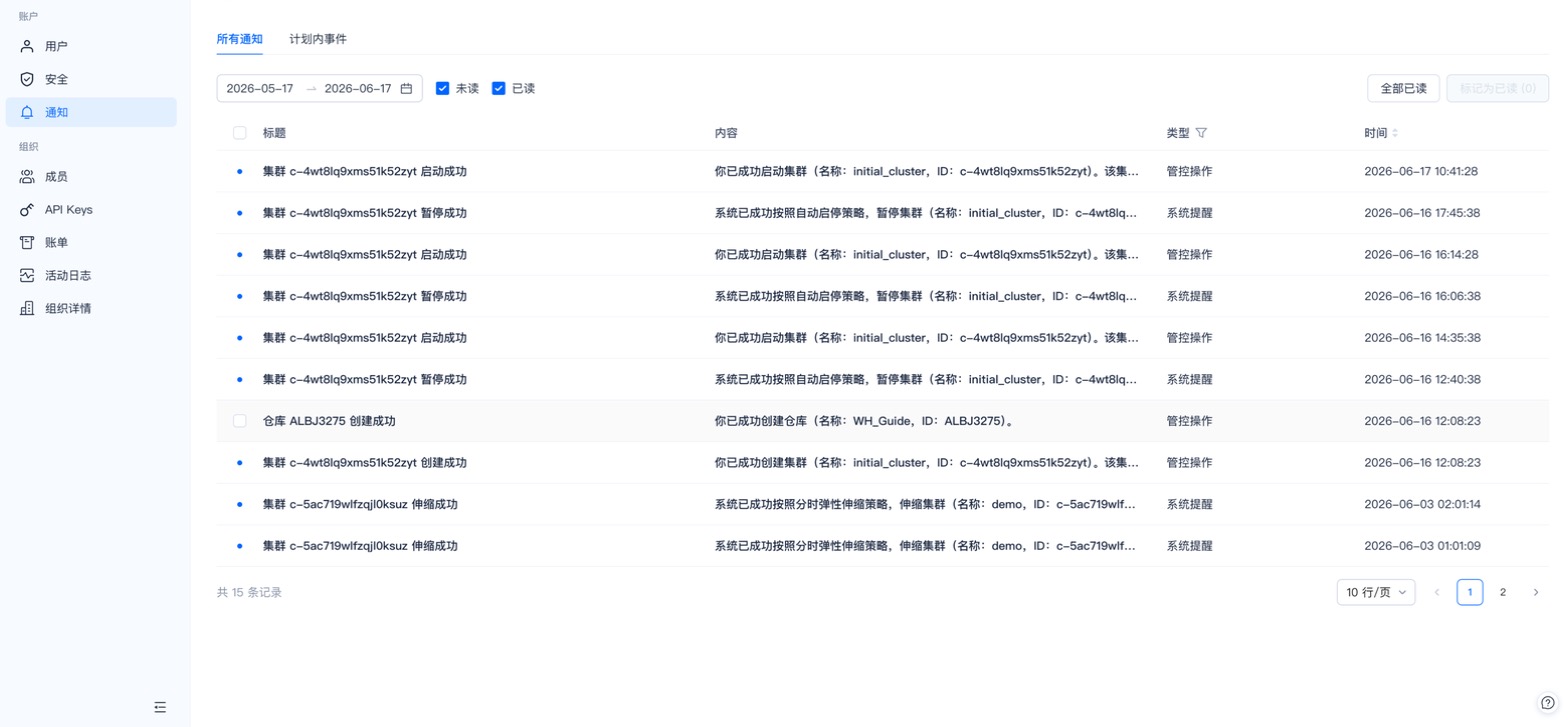1568x727 pixels.
Task: Click the 共 15 条记录 total label
Action: point(249,593)
